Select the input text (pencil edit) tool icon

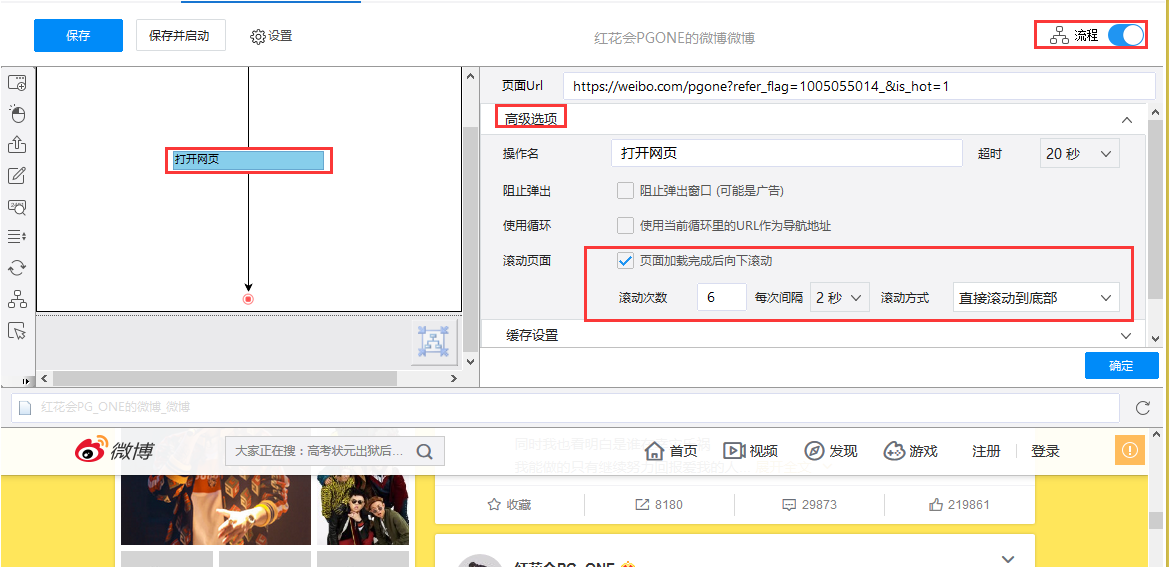click(16, 176)
